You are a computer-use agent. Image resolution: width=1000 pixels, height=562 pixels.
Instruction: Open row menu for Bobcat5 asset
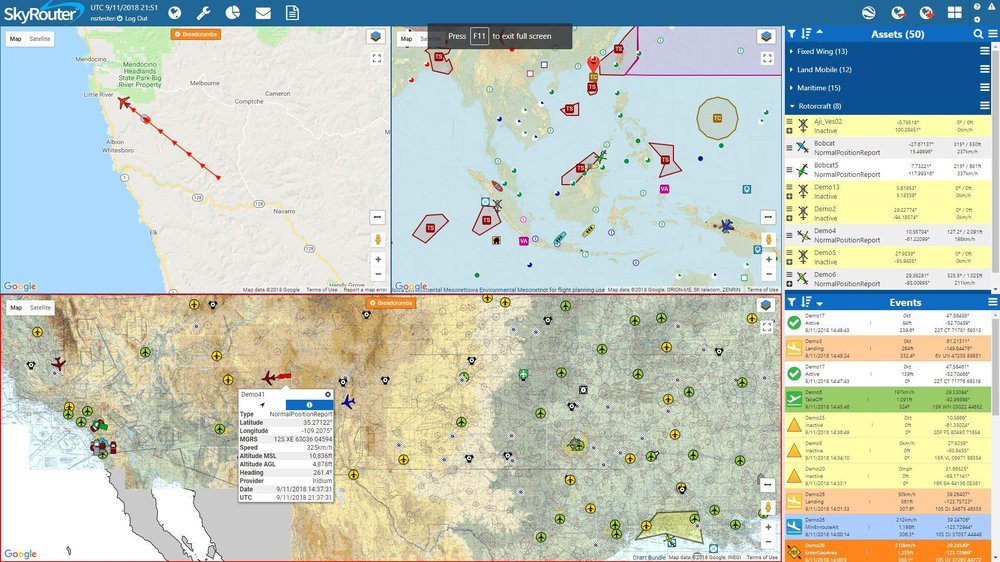pos(790,170)
